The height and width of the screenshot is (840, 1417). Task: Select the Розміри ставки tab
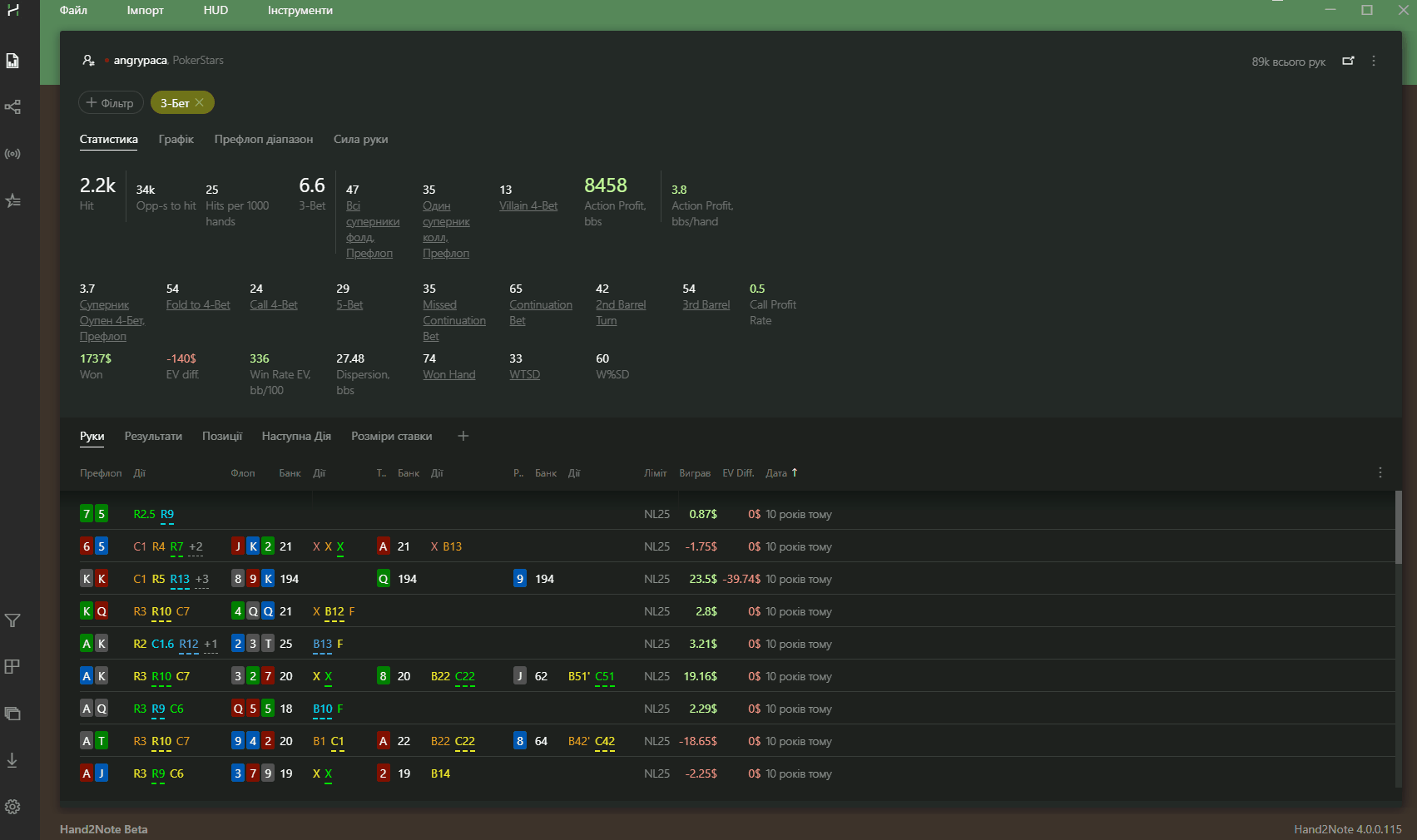[x=392, y=436]
